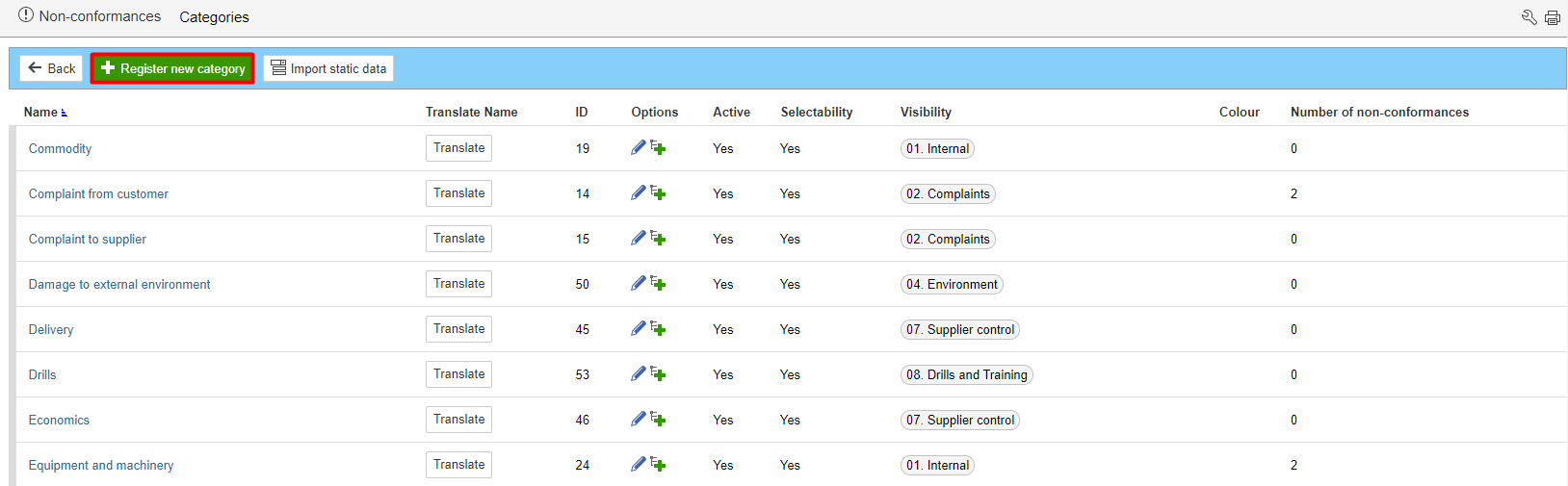Click the 04. Environment visibility tag
The width and height of the screenshot is (1568, 486).
[952, 284]
